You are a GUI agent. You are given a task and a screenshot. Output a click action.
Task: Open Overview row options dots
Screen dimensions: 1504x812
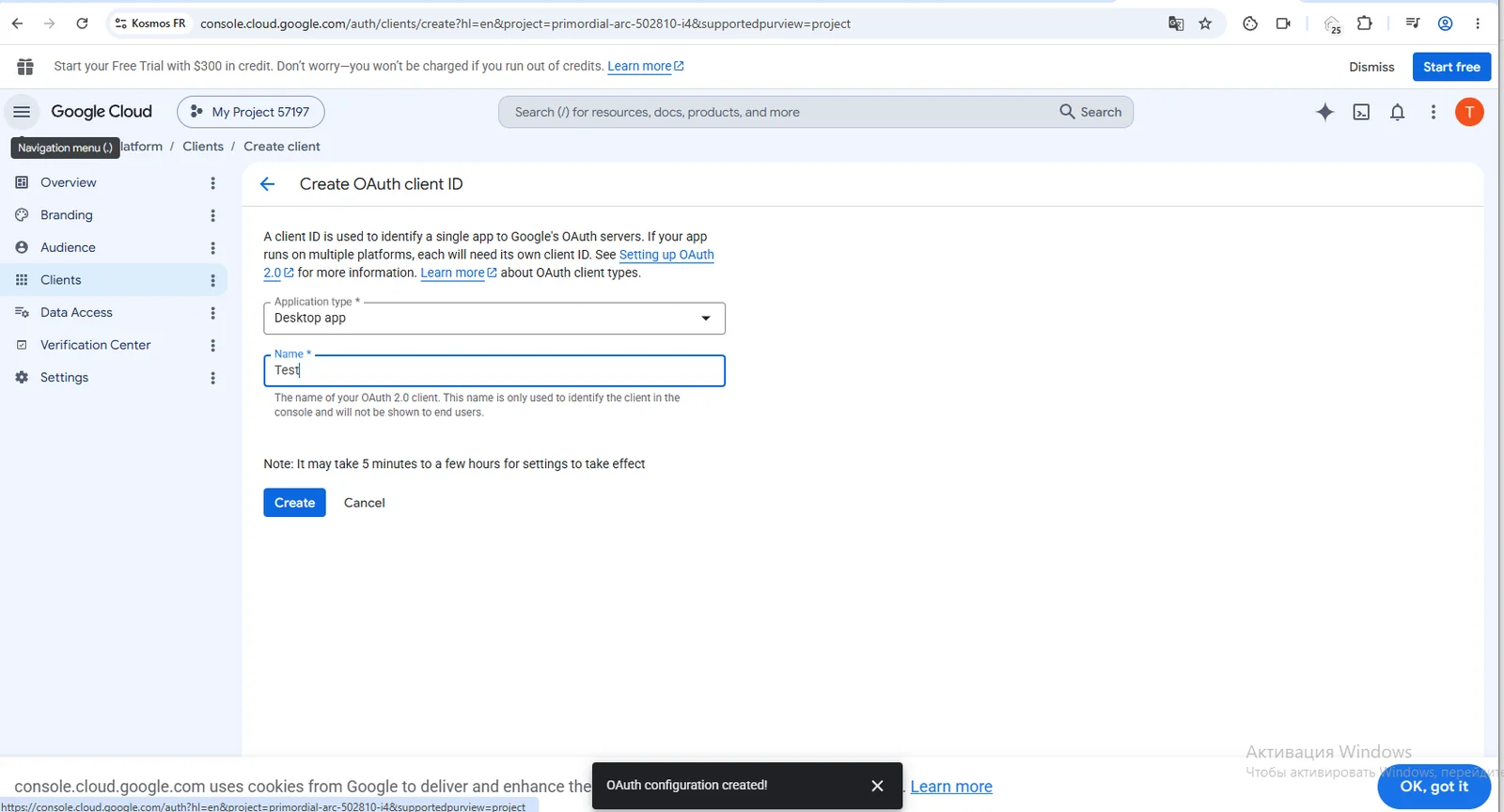[x=213, y=183]
